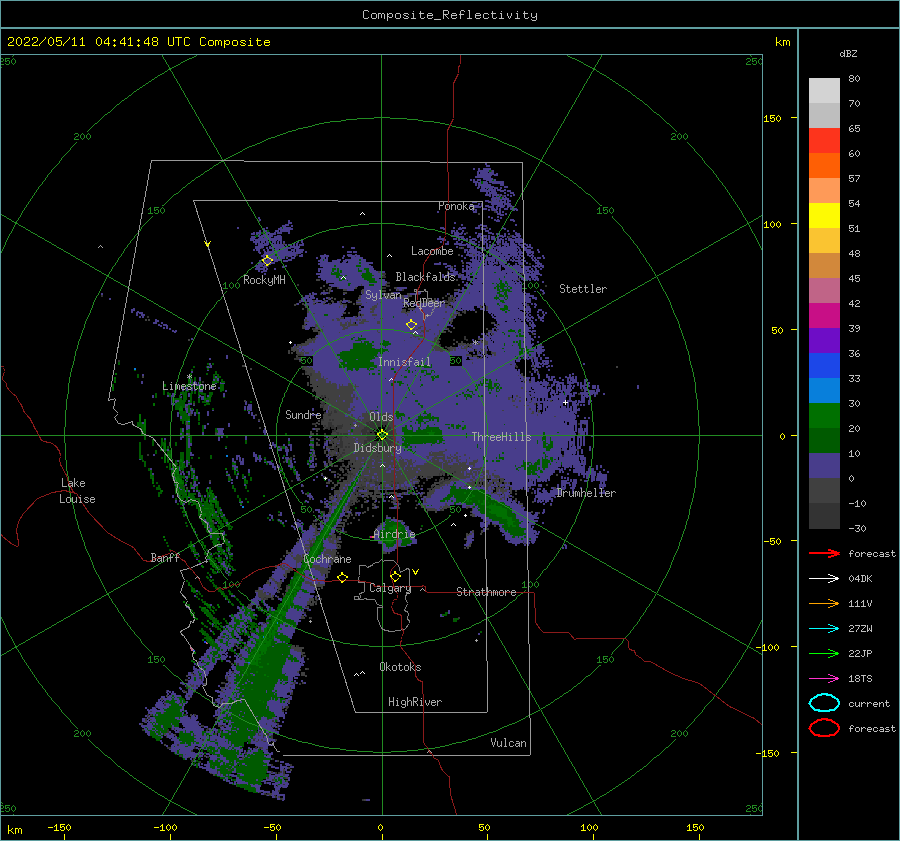Click the Olds town label
This screenshot has height=841, width=900.
coord(381,417)
